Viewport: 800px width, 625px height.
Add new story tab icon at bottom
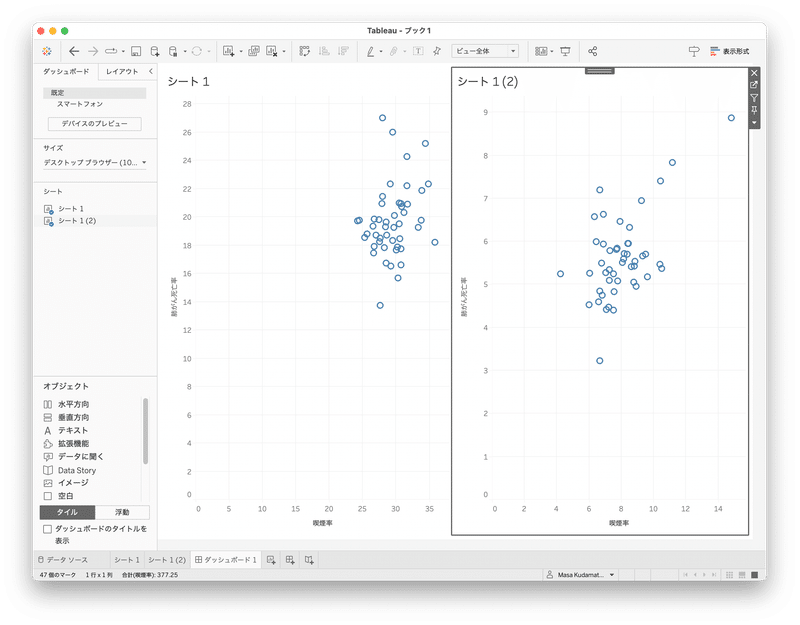point(309,560)
